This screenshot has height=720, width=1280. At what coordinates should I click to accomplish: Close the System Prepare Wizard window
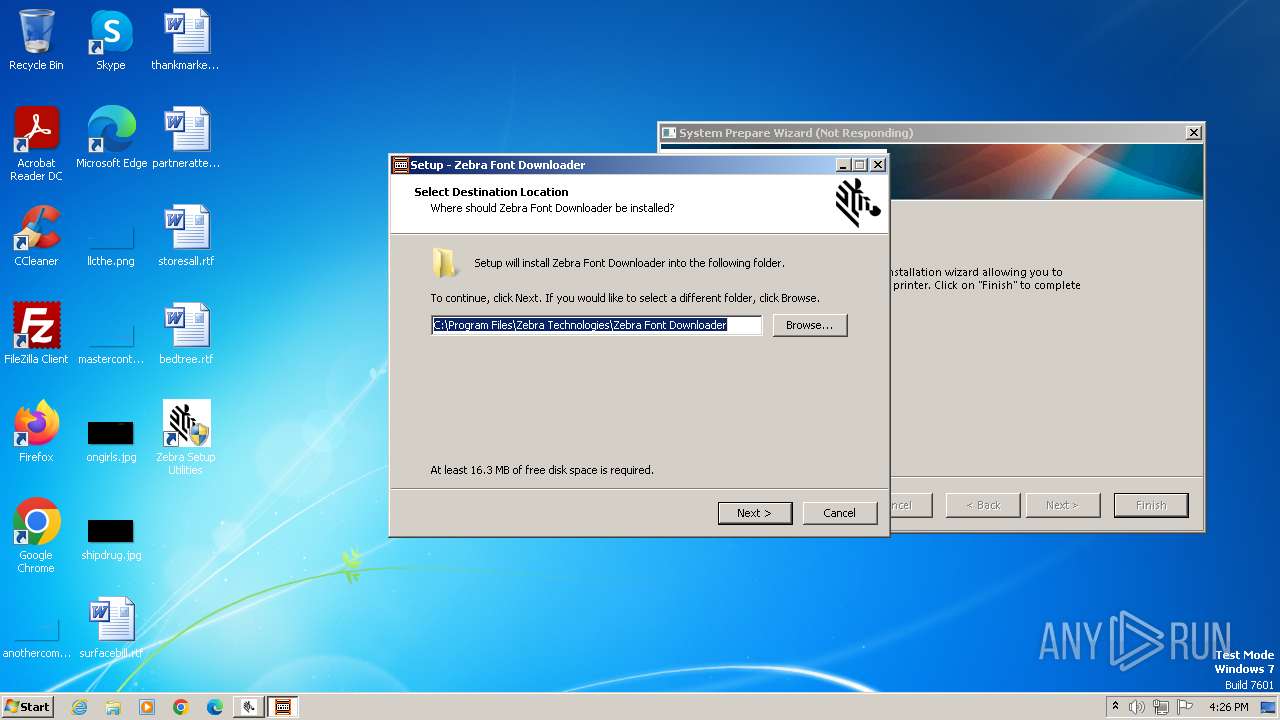pyautogui.click(x=1193, y=133)
